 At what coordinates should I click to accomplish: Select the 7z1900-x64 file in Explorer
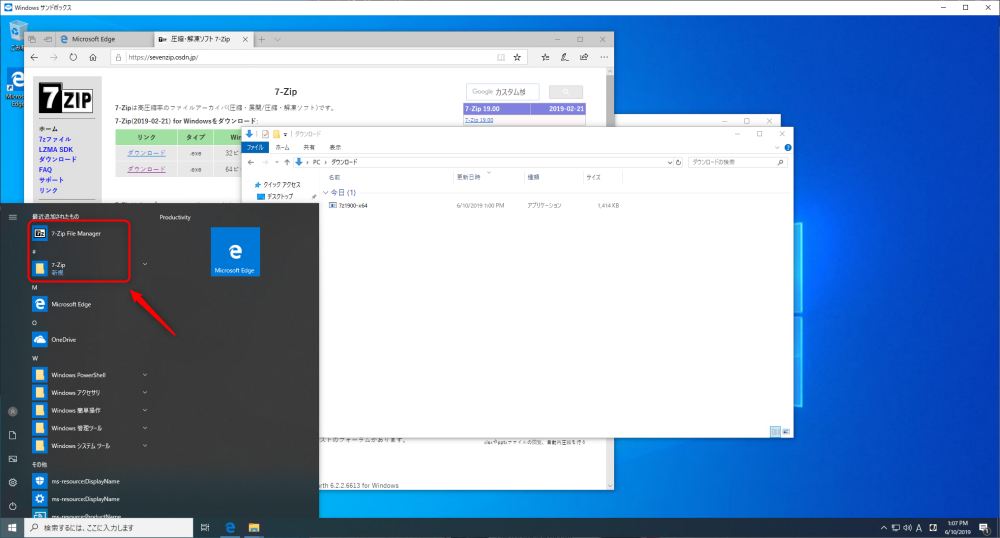(x=353, y=205)
